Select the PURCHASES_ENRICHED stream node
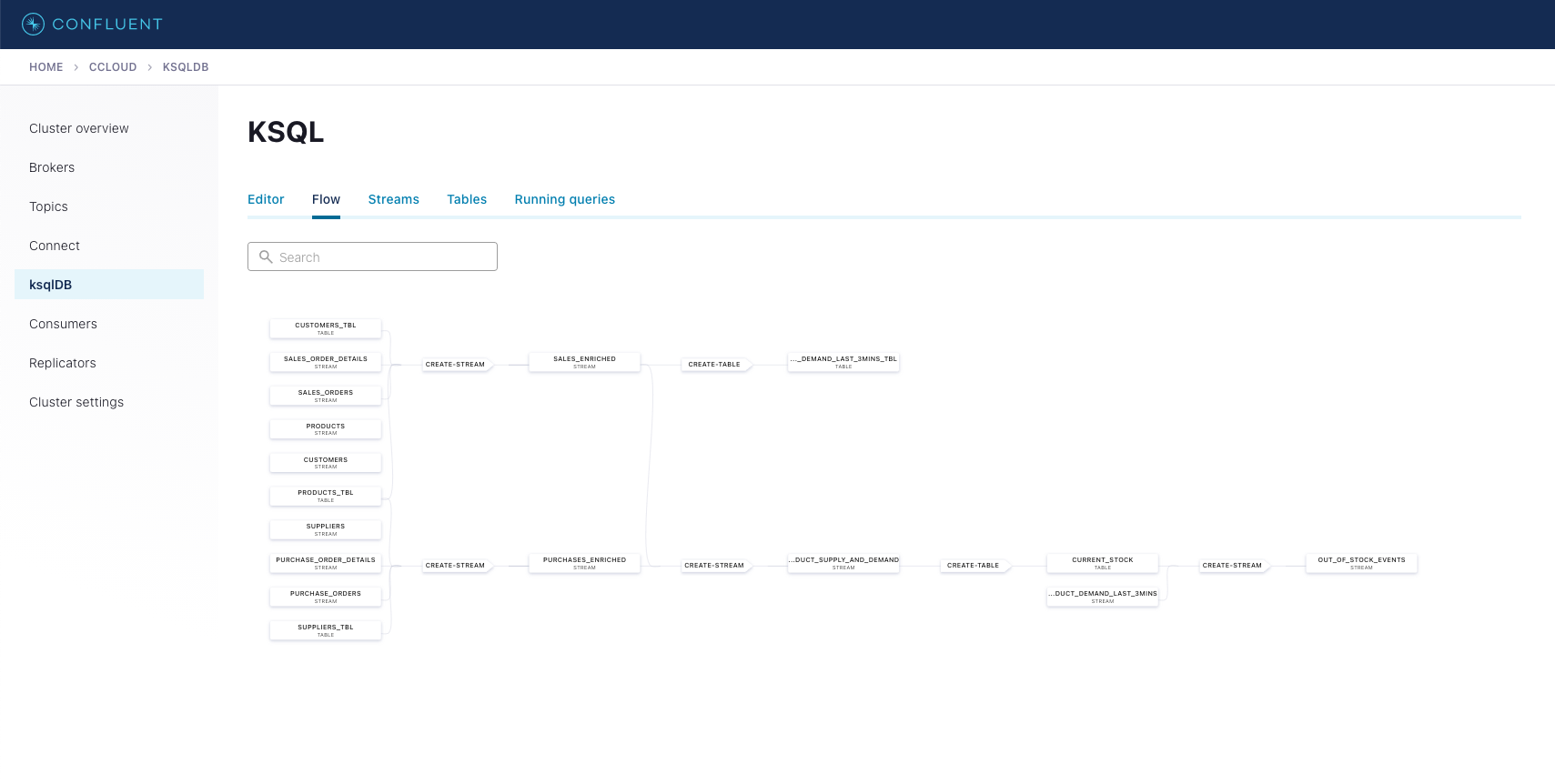Screen dimensions: 1555x784 pos(585,563)
